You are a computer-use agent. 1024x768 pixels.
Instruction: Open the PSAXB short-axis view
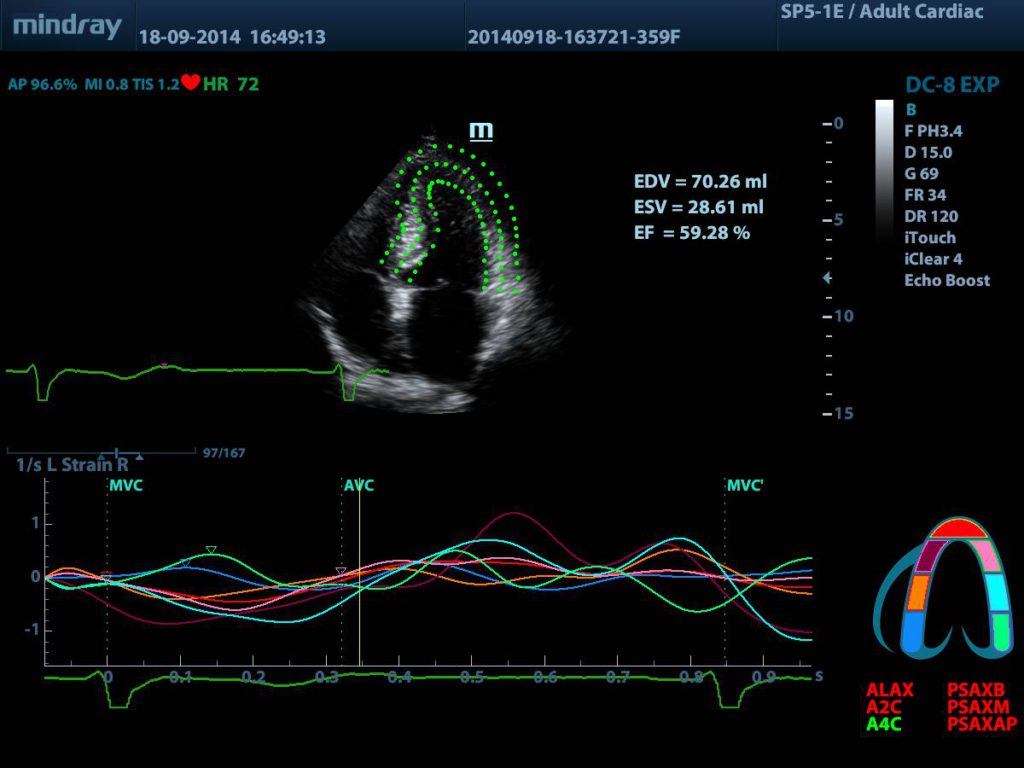[x=975, y=691]
